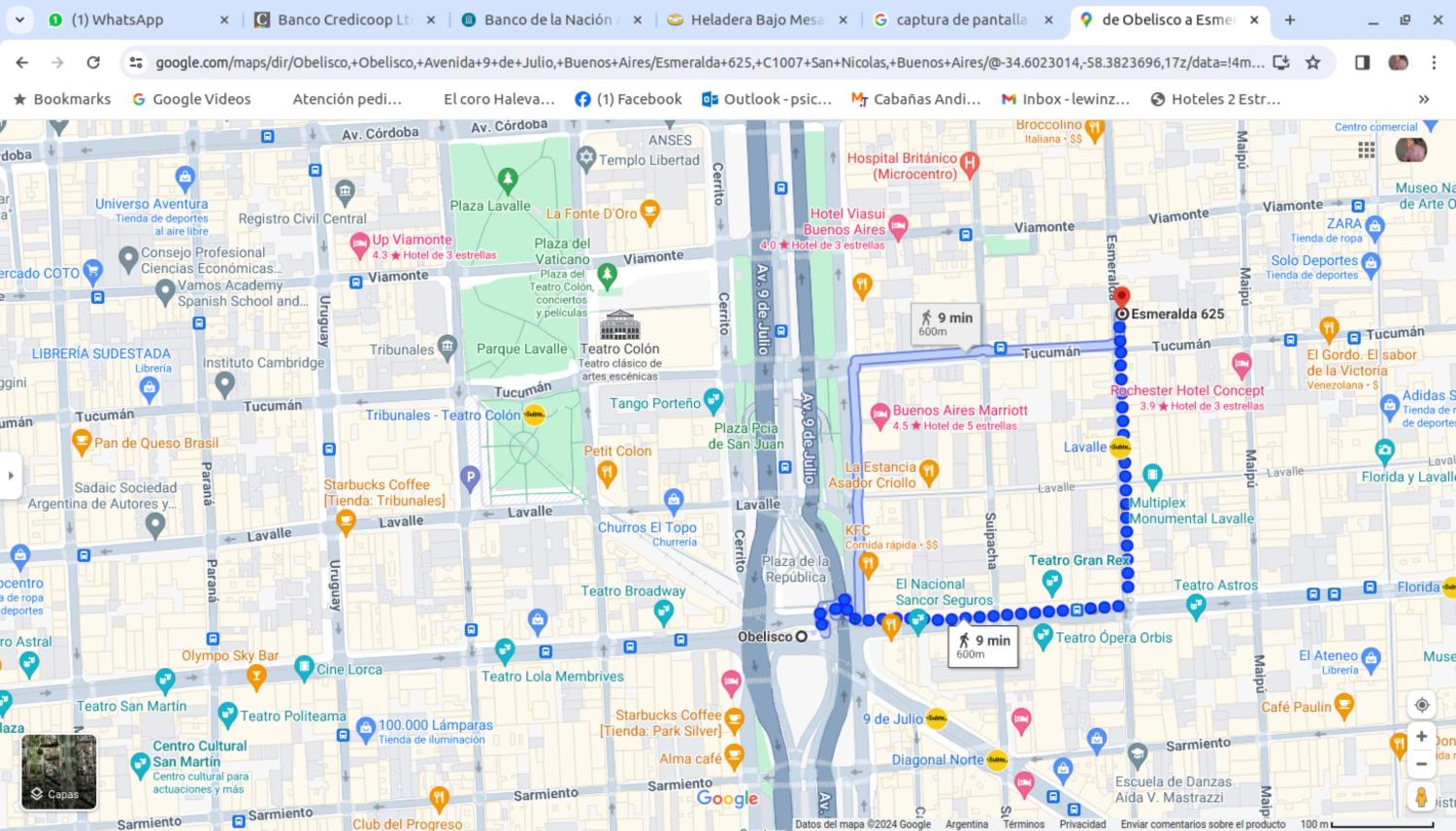This screenshot has height=831, width=1456.
Task: Open the Outlook bookmark
Action: 767,99
